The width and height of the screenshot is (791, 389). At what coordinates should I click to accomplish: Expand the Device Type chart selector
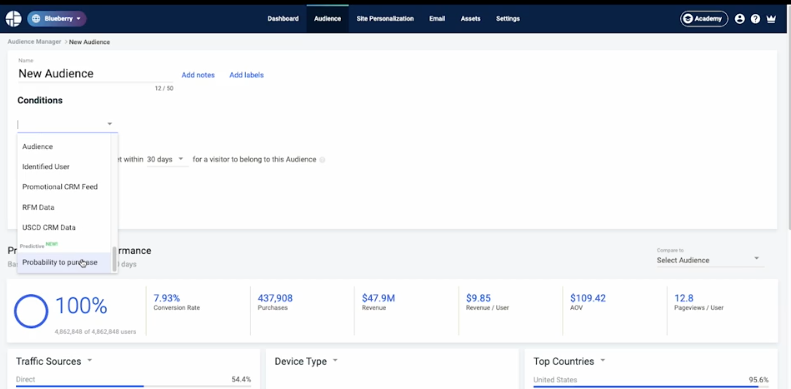tap(335, 361)
